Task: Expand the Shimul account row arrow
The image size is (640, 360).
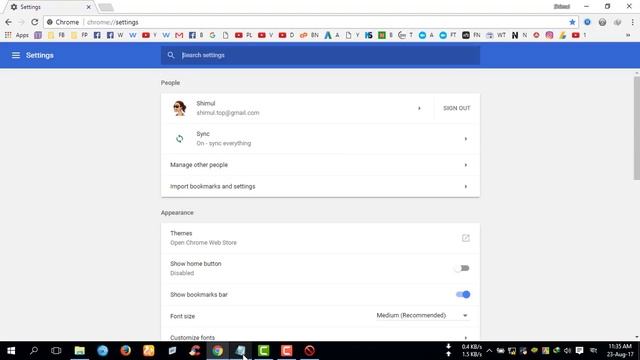Action: 419,108
